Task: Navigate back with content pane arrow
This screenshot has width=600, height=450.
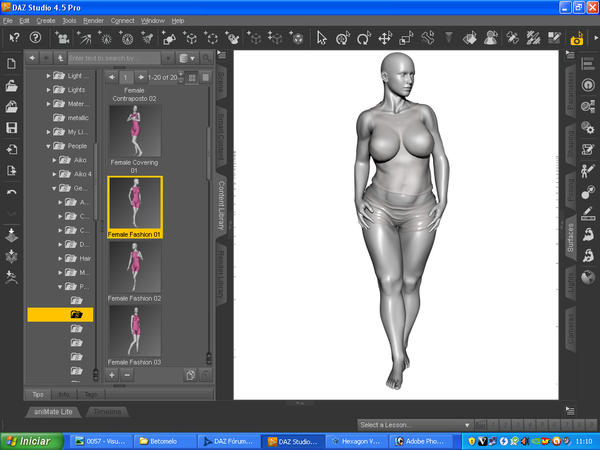Action: tap(33, 58)
